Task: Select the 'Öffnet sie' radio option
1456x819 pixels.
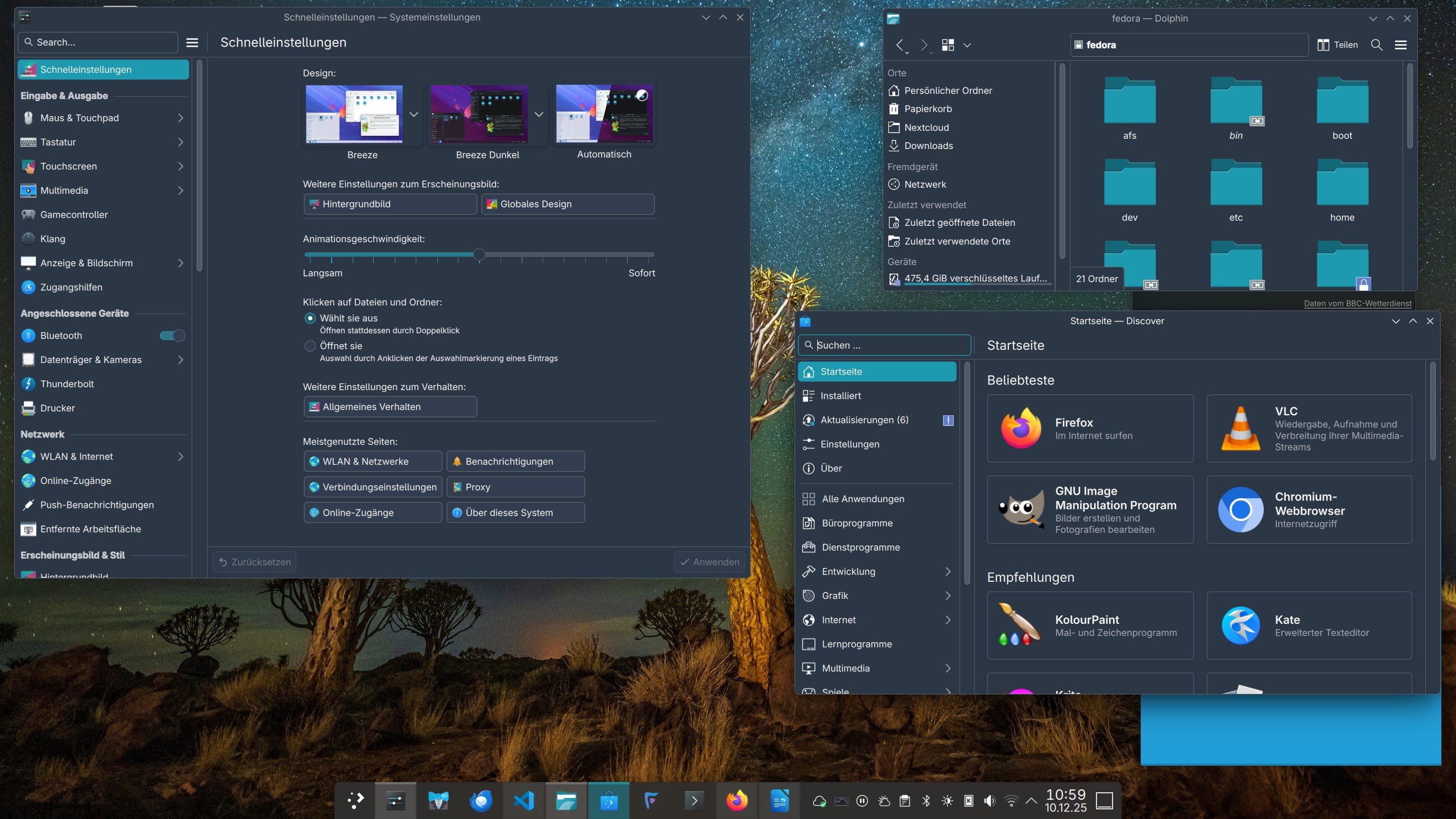Action: click(x=310, y=346)
